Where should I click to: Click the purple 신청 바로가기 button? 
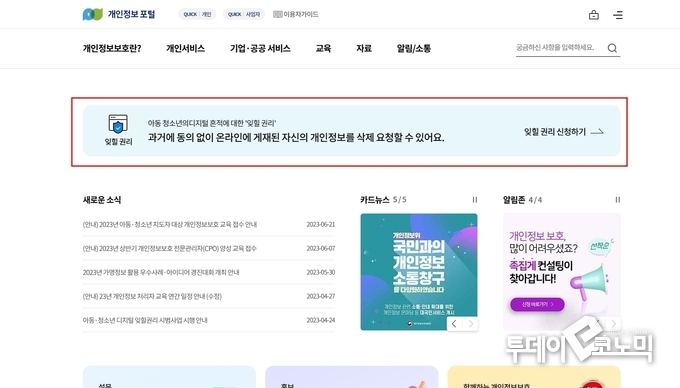click(x=537, y=304)
